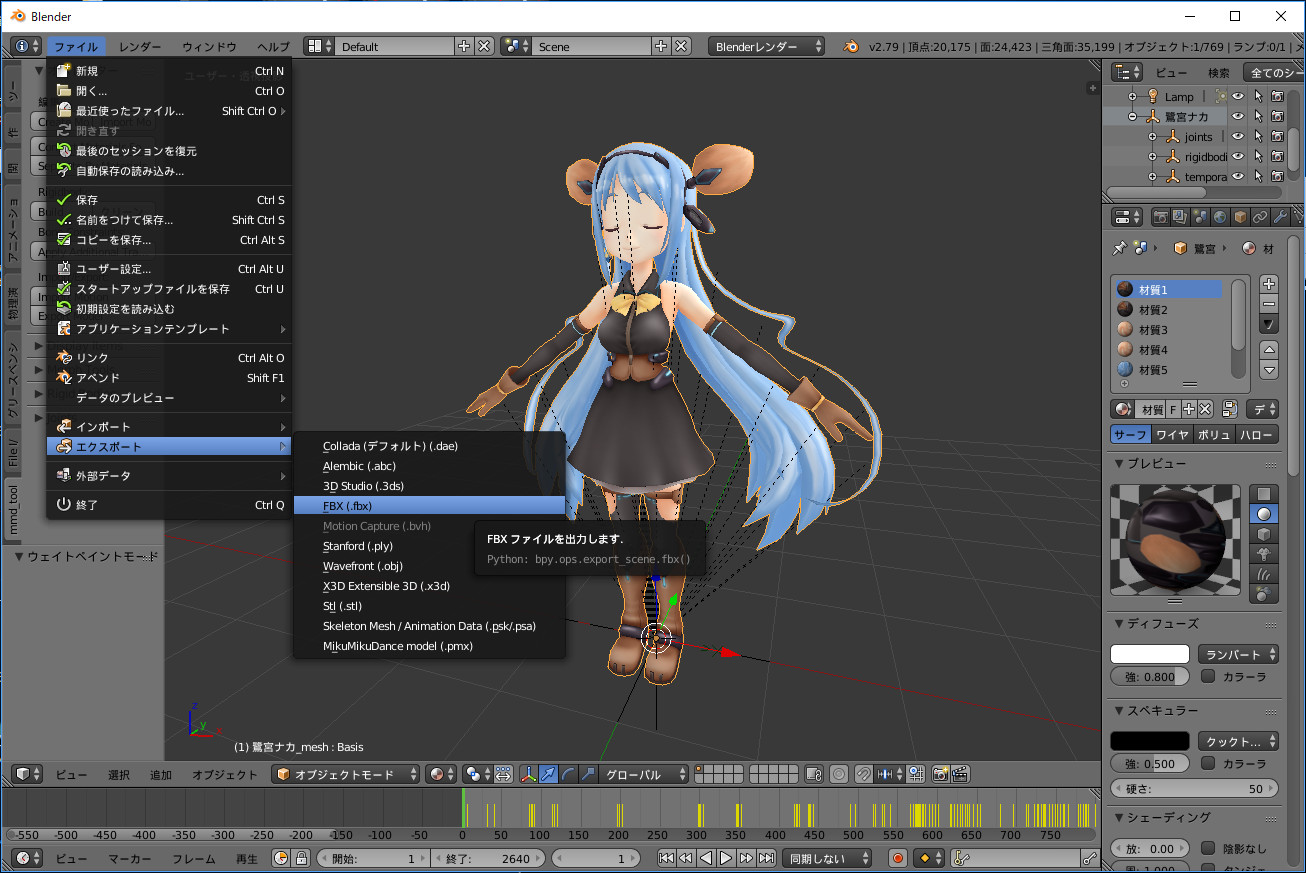Open ランバート diffuse shader dropdown

(1239, 654)
